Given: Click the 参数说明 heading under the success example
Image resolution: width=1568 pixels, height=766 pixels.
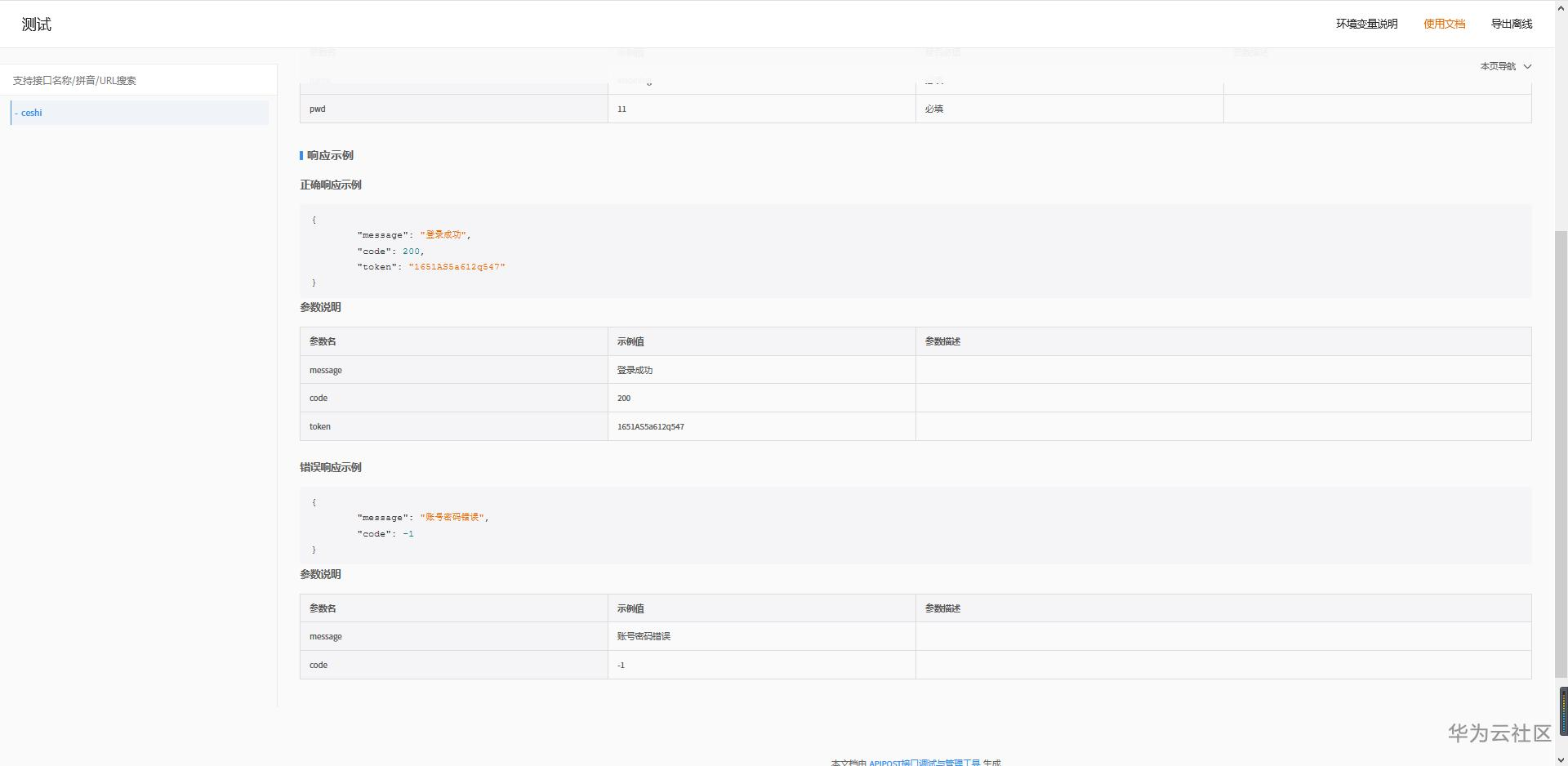Looking at the screenshot, I should click(320, 307).
